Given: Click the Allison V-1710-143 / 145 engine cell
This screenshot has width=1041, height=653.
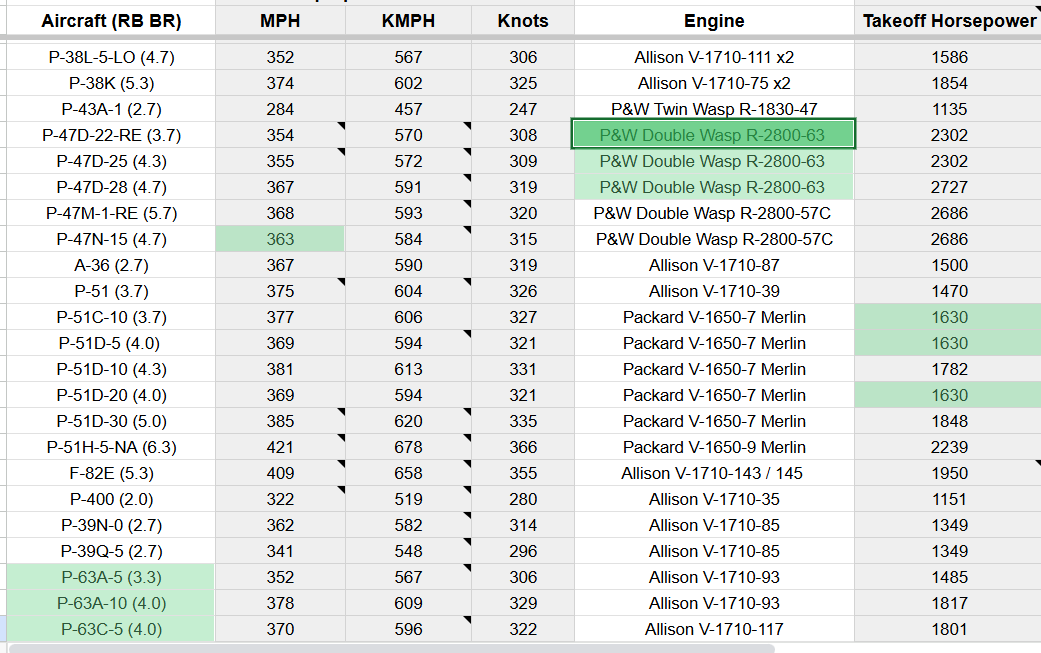Looking at the screenshot, I should click(x=713, y=473).
